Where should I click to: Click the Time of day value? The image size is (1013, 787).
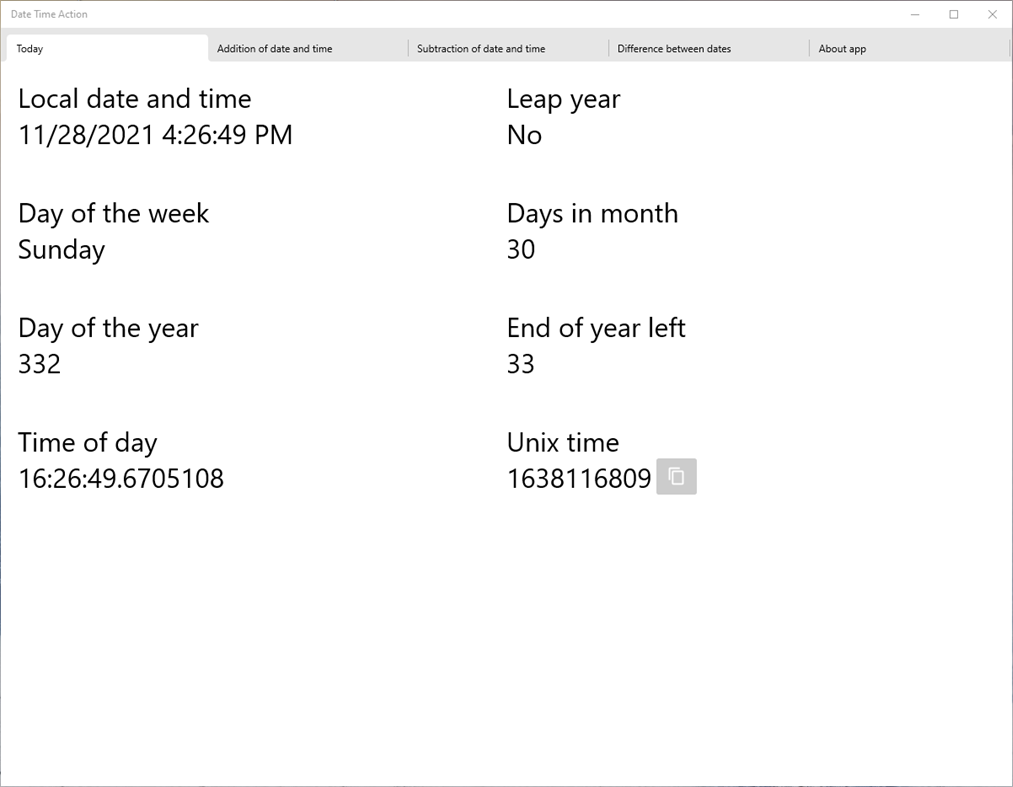120,479
